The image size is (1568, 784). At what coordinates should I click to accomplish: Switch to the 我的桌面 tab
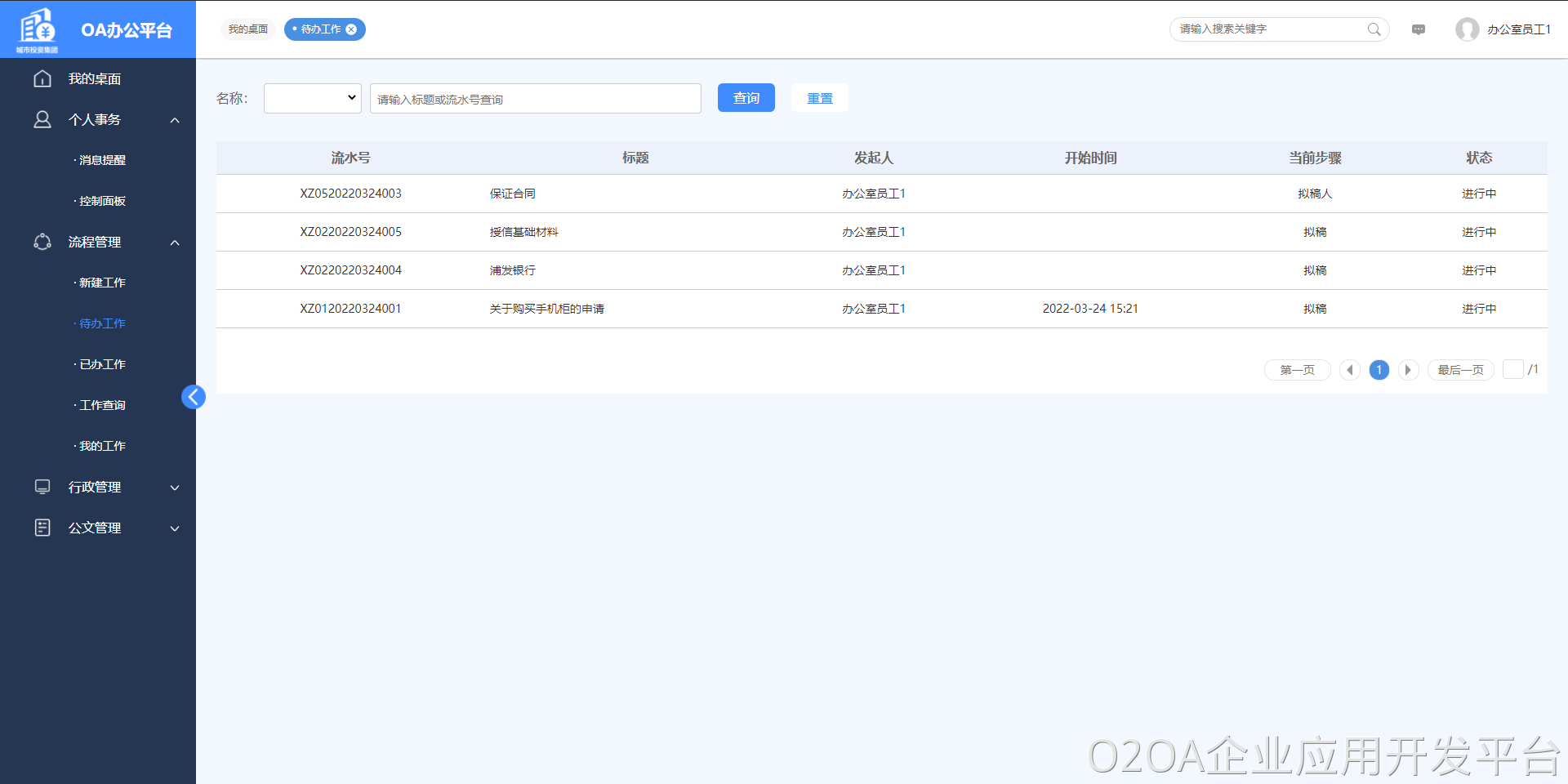[x=248, y=29]
